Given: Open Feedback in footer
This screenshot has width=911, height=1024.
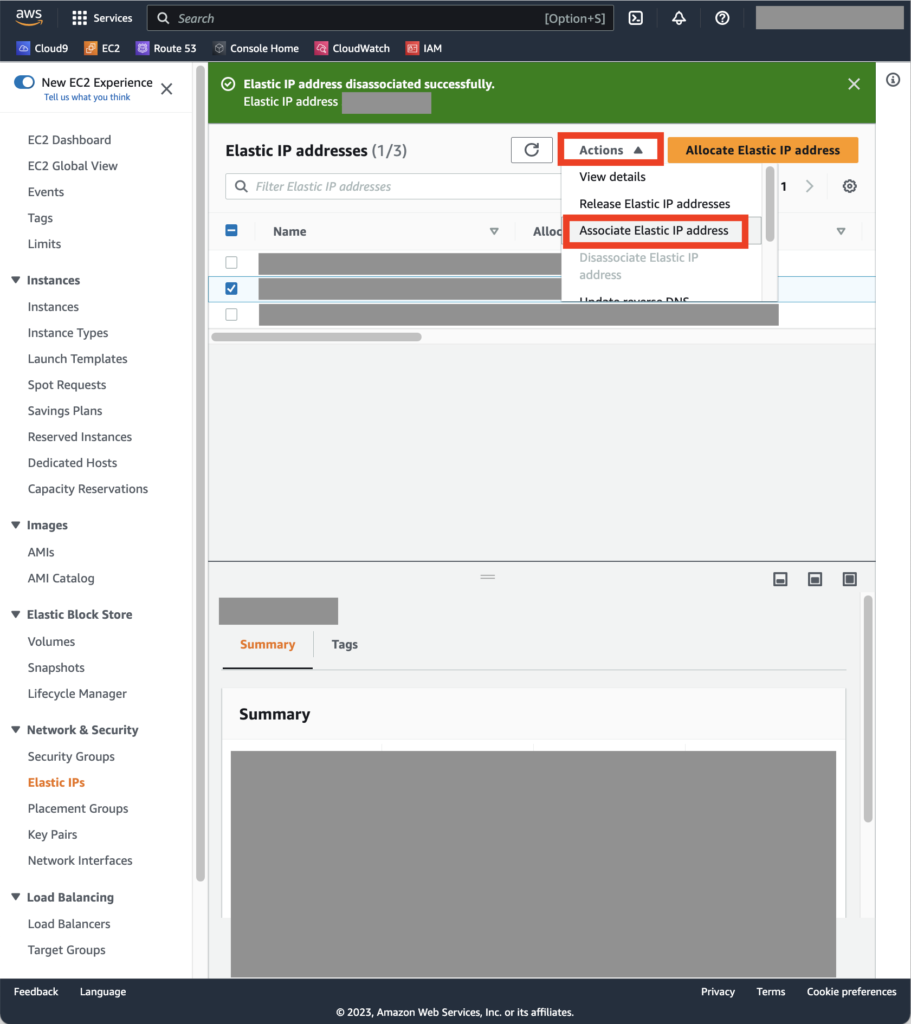Looking at the screenshot, I should click(x=36, y=991).
